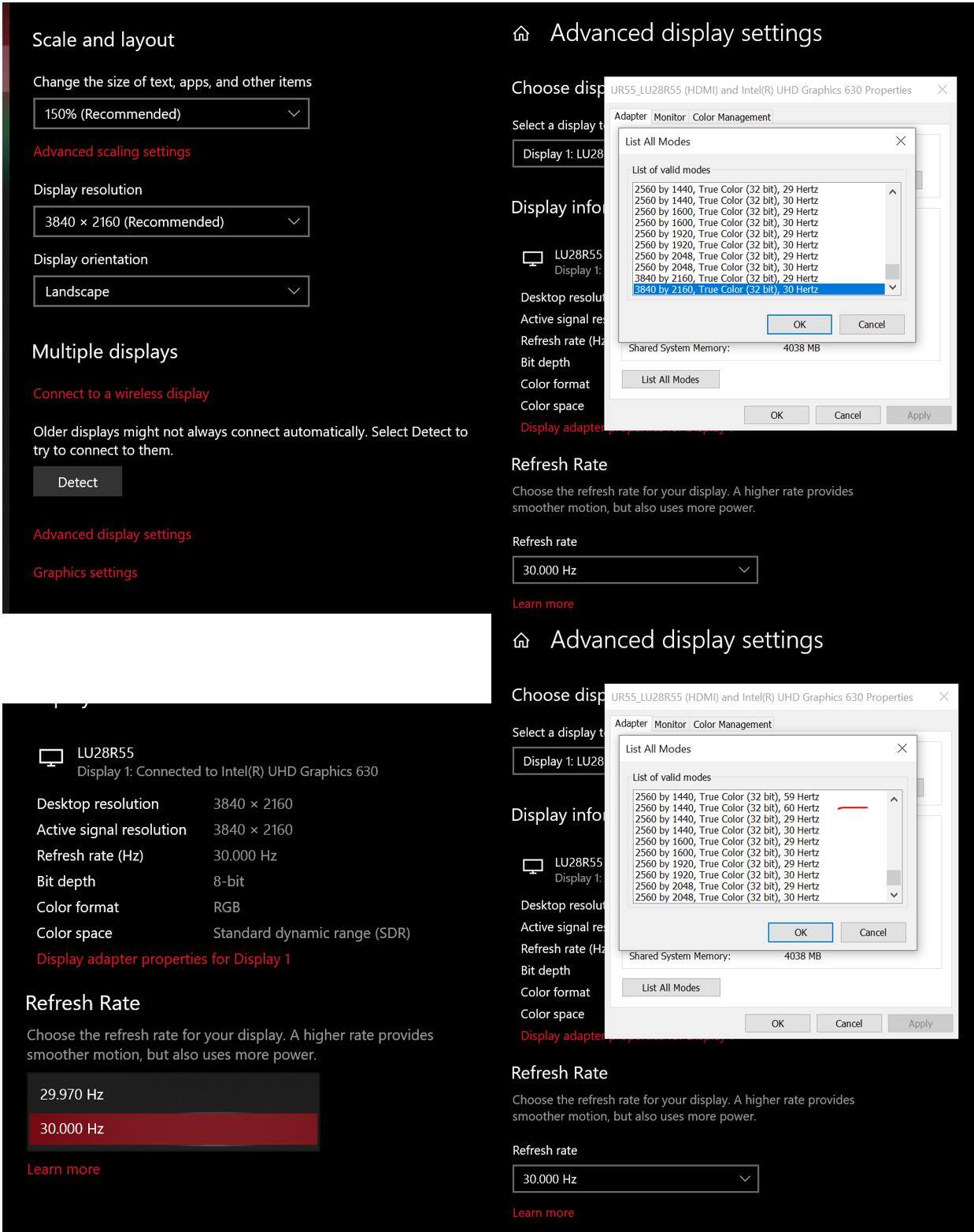This screenshot has height=1232, width=974.
Task: Open Graphics settings
Action: click(85, 572)
